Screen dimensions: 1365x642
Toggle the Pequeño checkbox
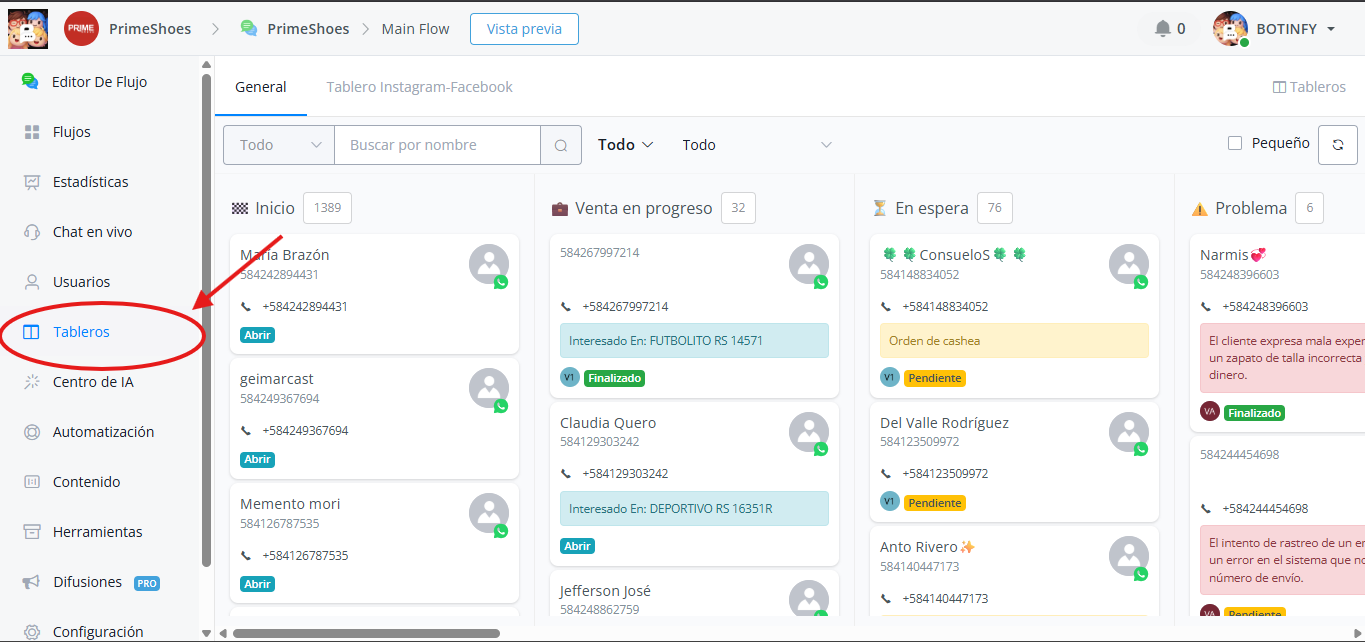pos(1235,143)
